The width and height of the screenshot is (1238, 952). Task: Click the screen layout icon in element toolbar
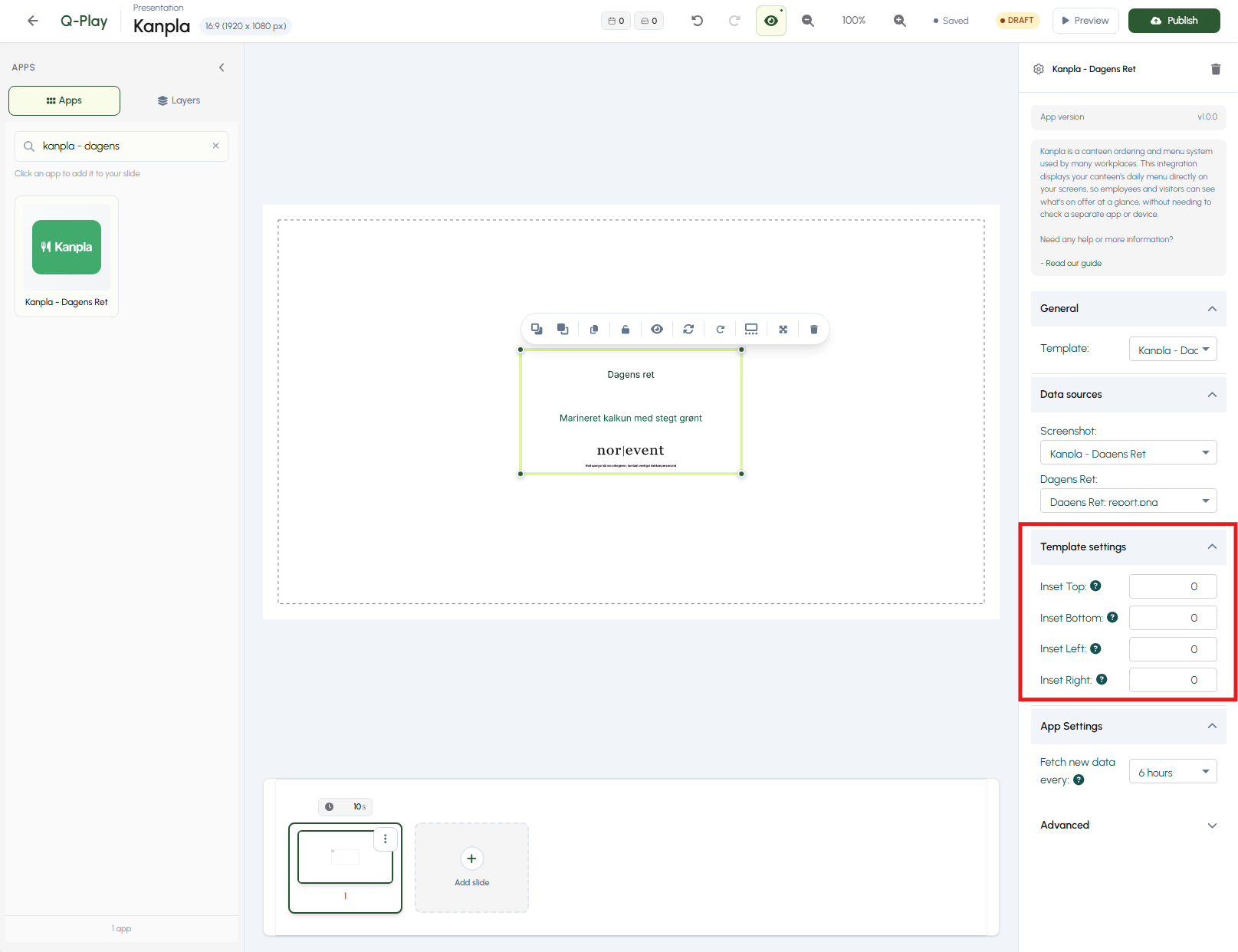[751, 329]
